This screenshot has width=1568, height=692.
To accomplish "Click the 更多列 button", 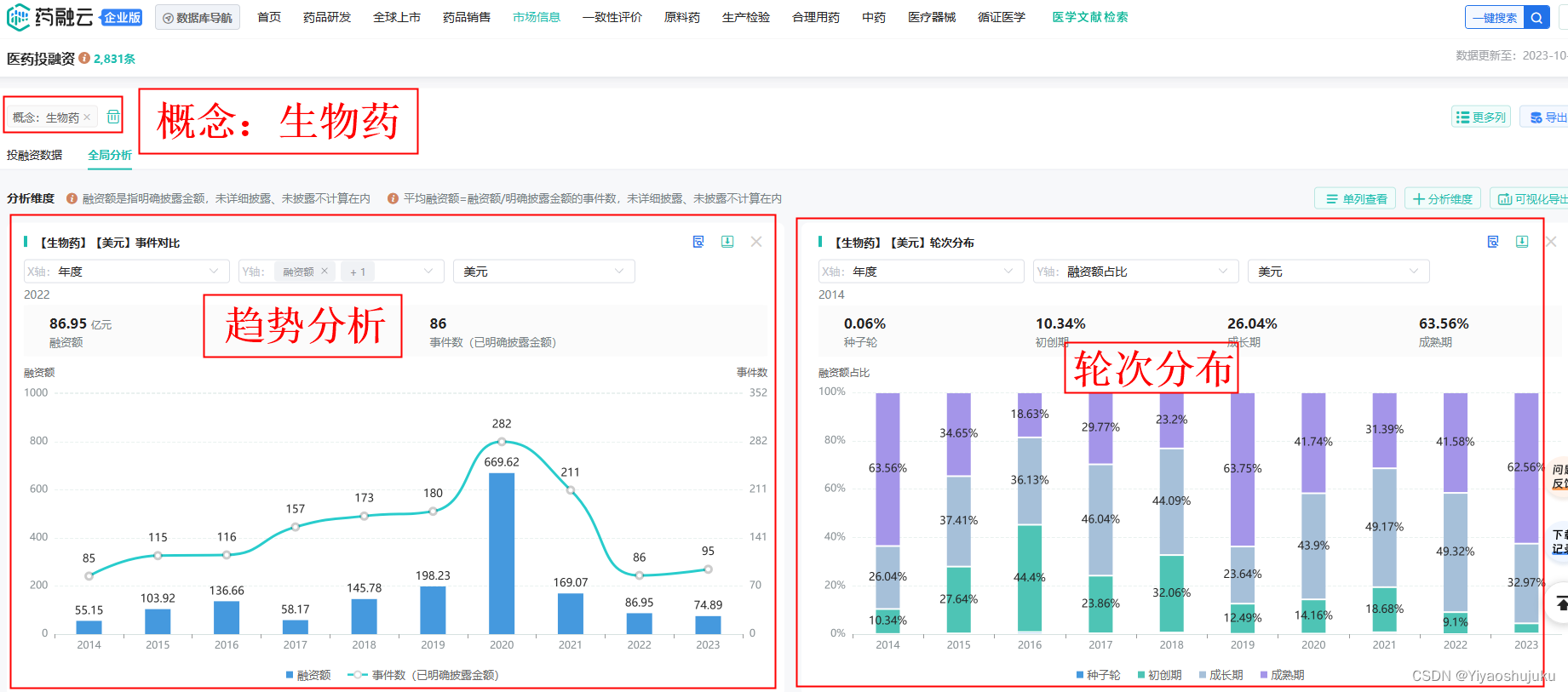I will (x=1481, y=117).
